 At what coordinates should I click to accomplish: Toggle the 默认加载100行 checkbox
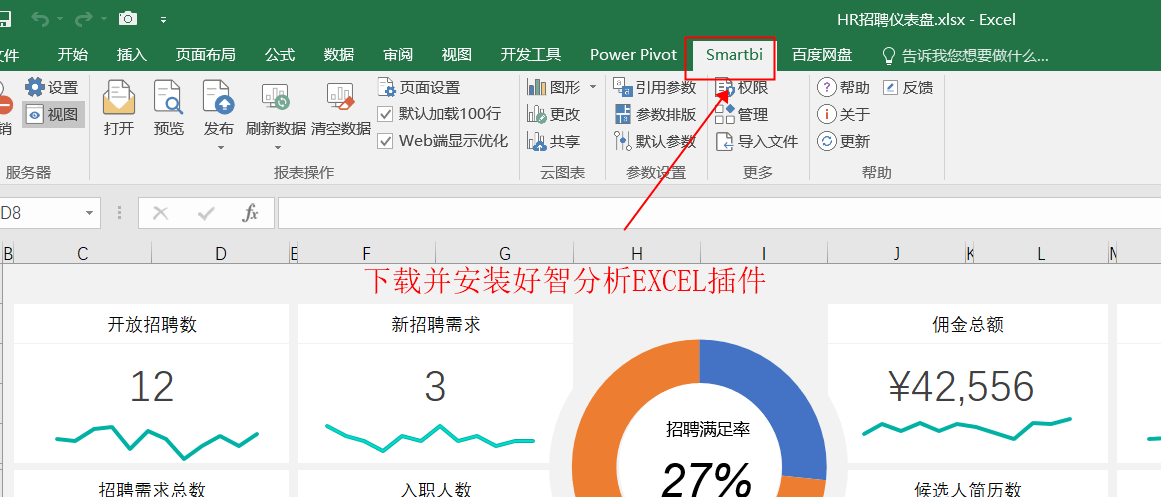tap(385, 114)
